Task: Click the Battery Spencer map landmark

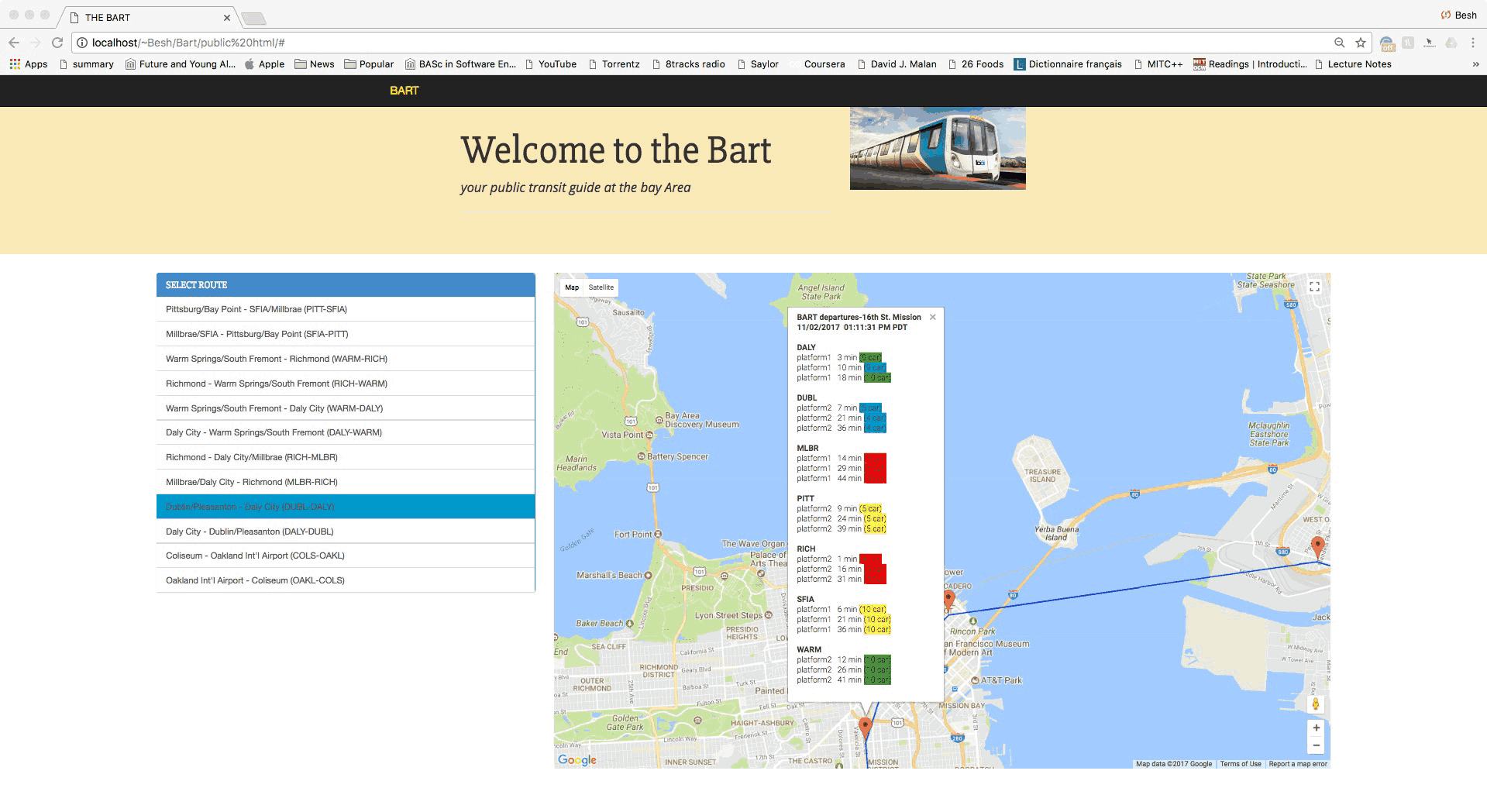Action: point(673,456)
